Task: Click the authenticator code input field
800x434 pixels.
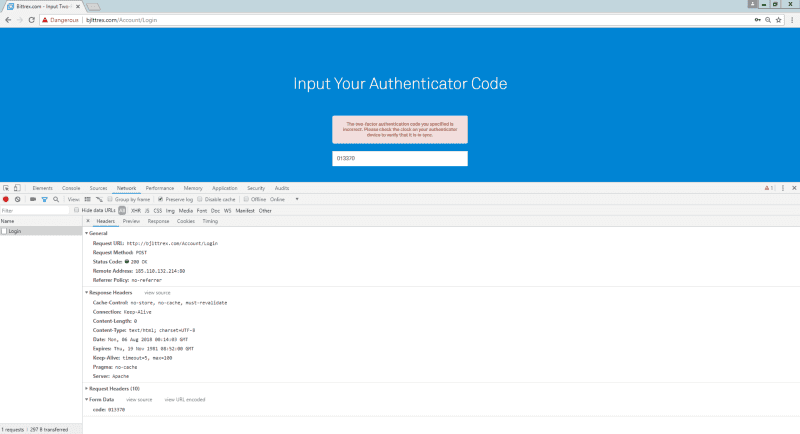Action: point(399,159)
